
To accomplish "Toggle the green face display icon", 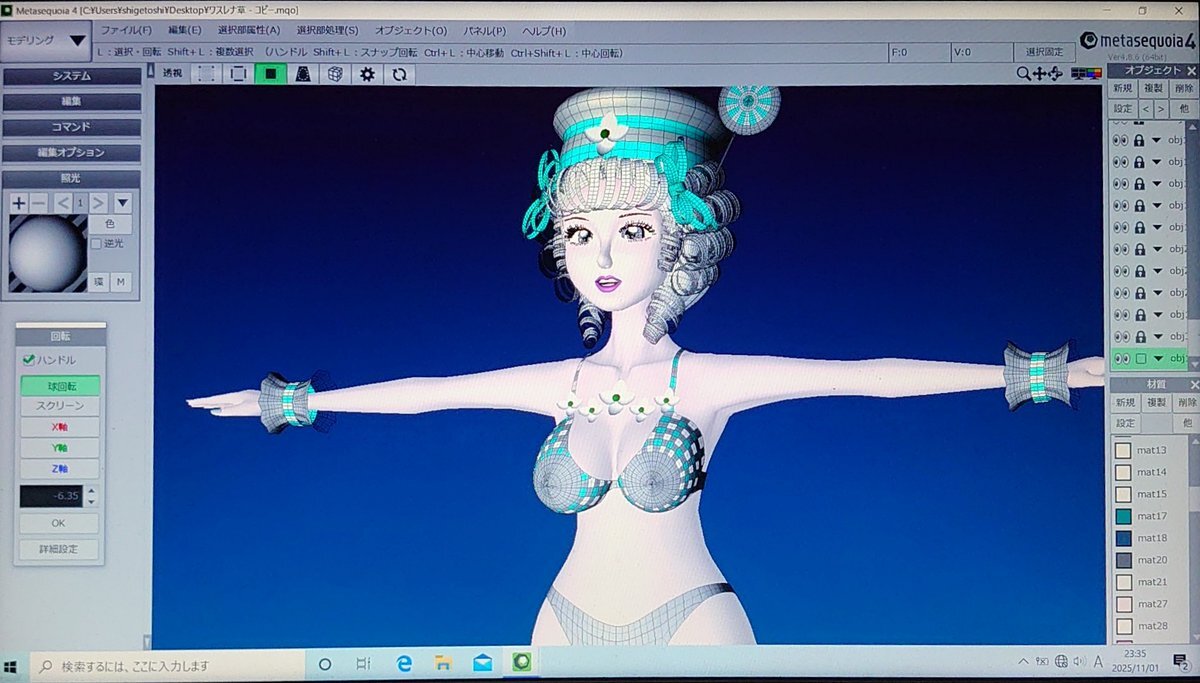I will pos(270,73).
